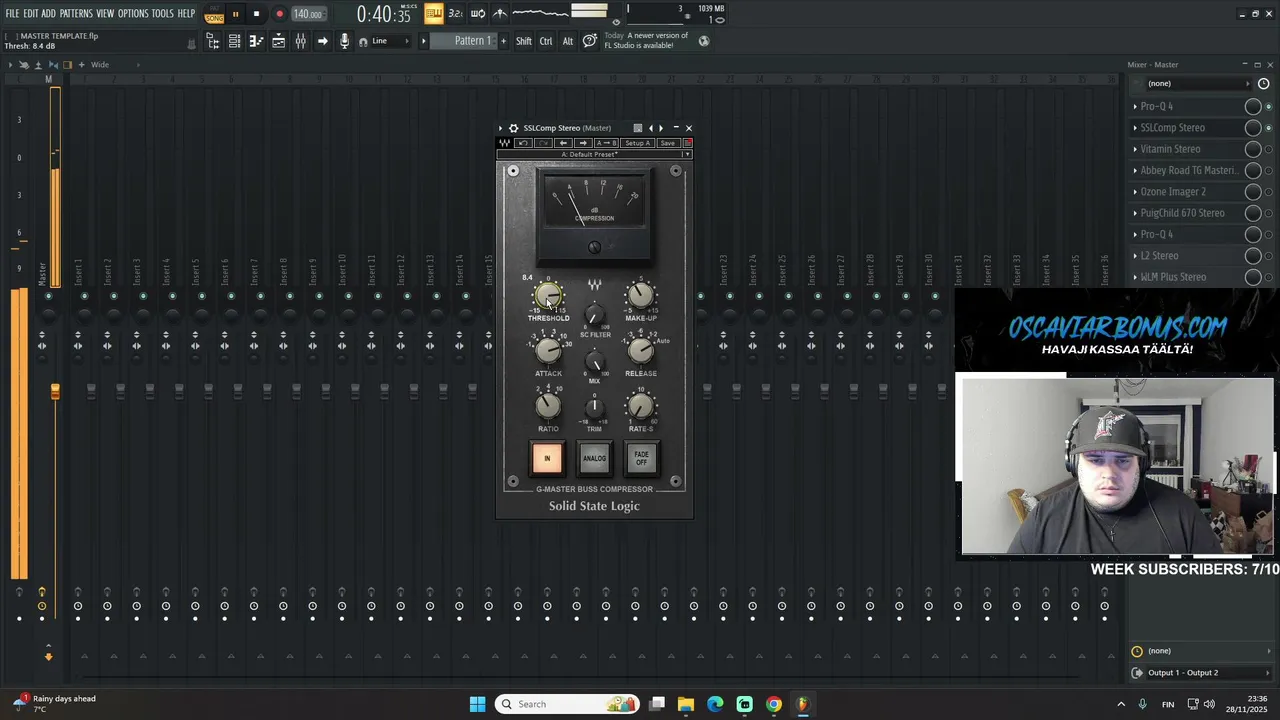Open the Mixer view icon in toolbar
1280x720 pixels.
pyautogui.click(x=300, y=41)
